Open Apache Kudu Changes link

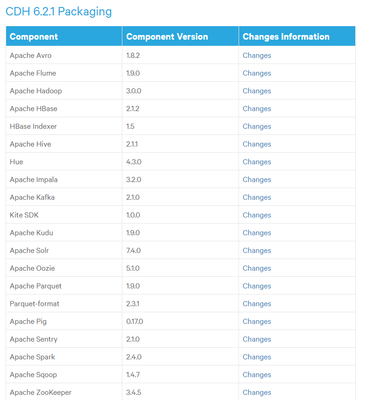point(257,233)
